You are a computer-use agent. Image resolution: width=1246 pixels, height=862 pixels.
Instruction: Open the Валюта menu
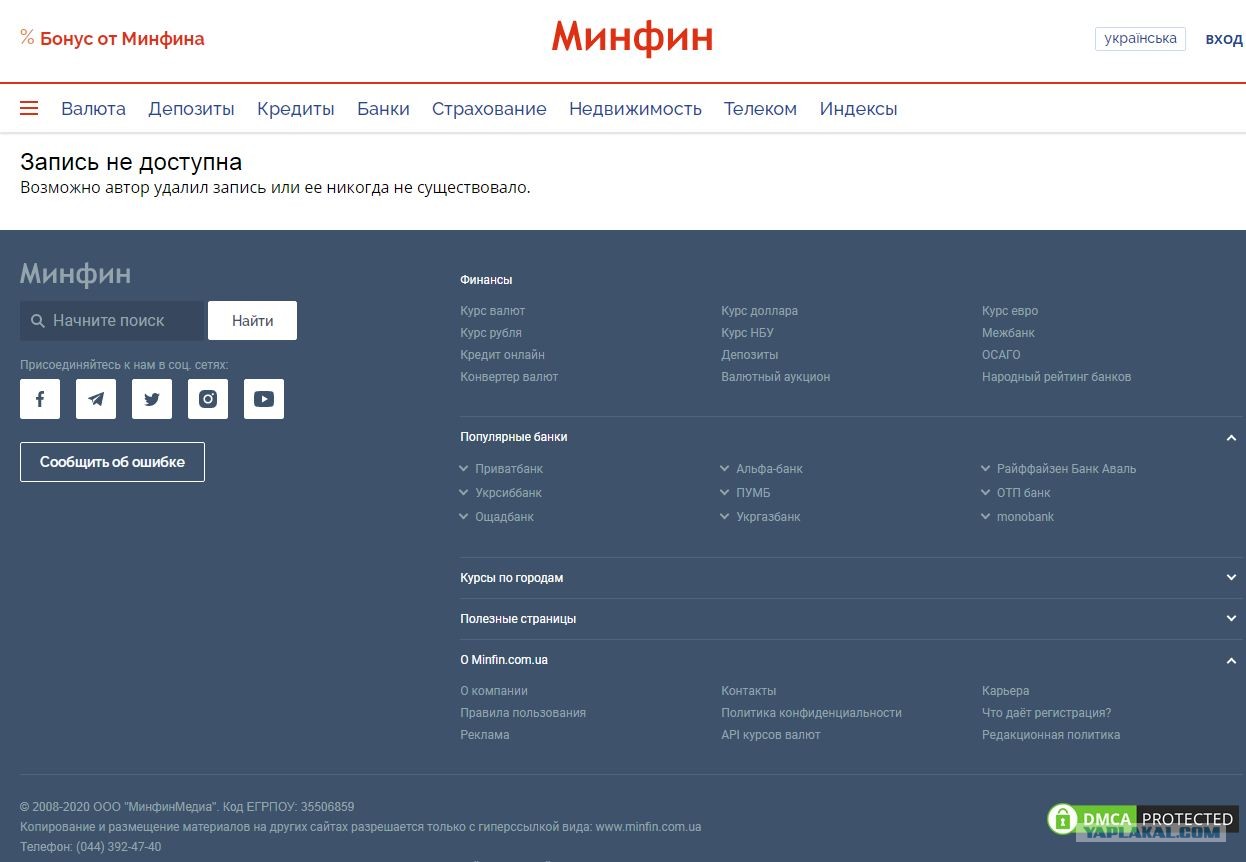tap(93, 109)
